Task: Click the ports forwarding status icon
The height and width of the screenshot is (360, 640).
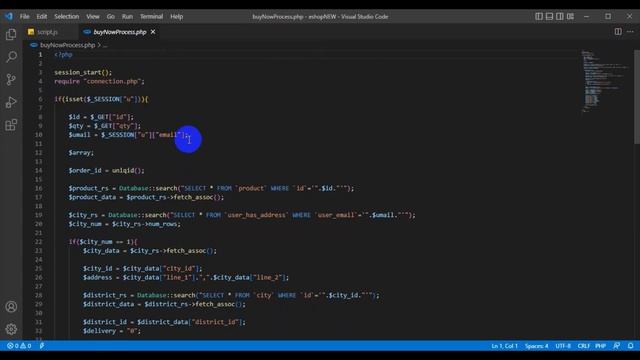Action: [x=42, y=346]
